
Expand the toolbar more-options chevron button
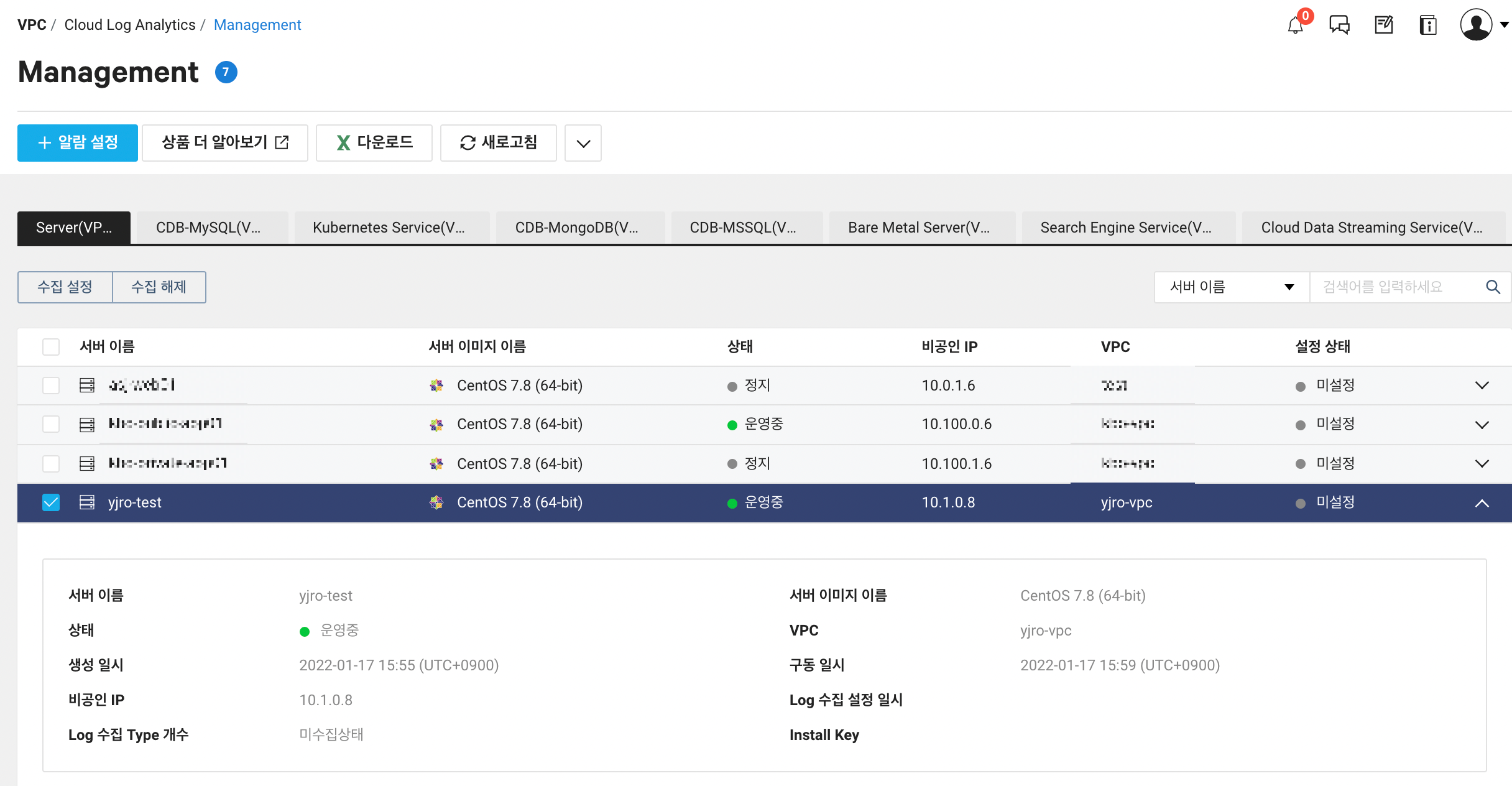[583, 143]
